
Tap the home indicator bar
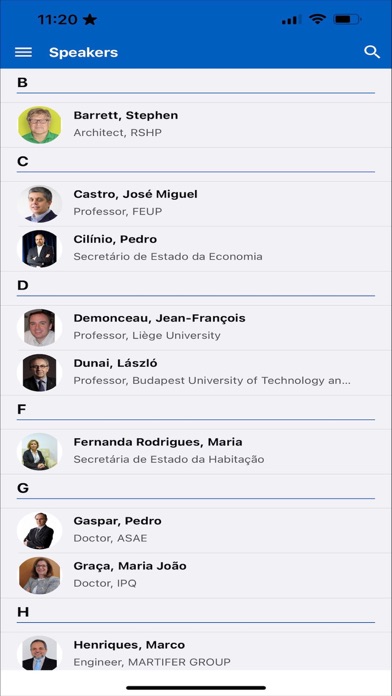point(196,688)
